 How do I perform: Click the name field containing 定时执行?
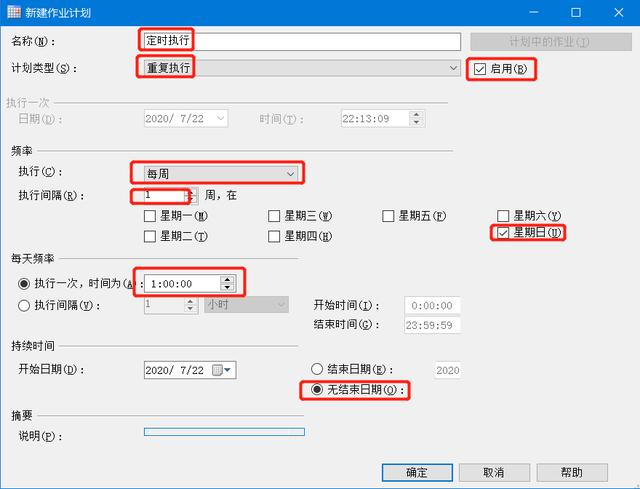point(302,41)
